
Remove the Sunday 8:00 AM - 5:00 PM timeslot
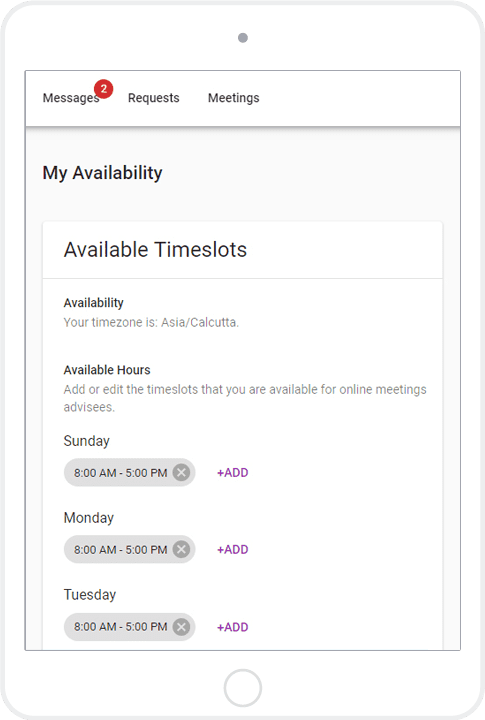[x=181, y=472]
